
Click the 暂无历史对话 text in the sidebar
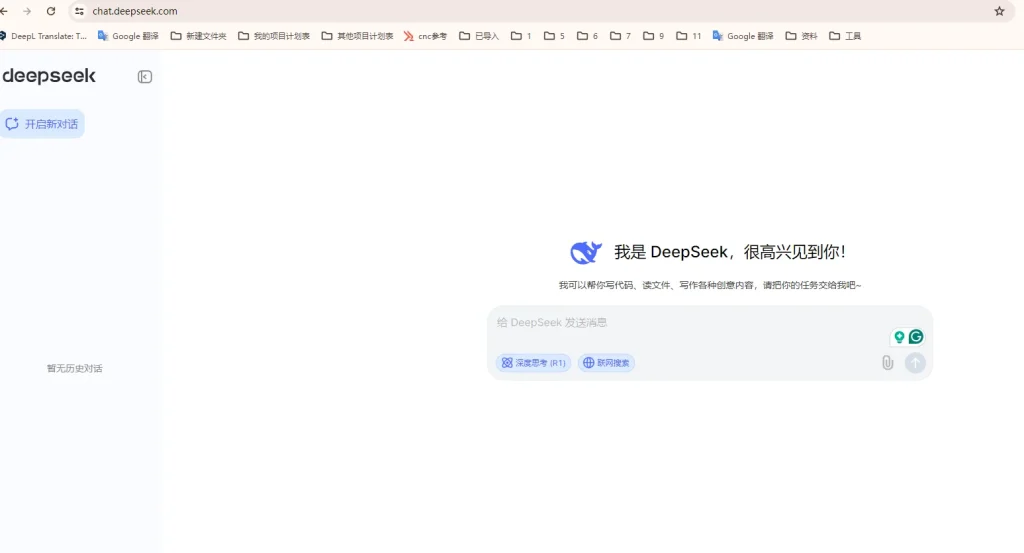tap(74, 368)
